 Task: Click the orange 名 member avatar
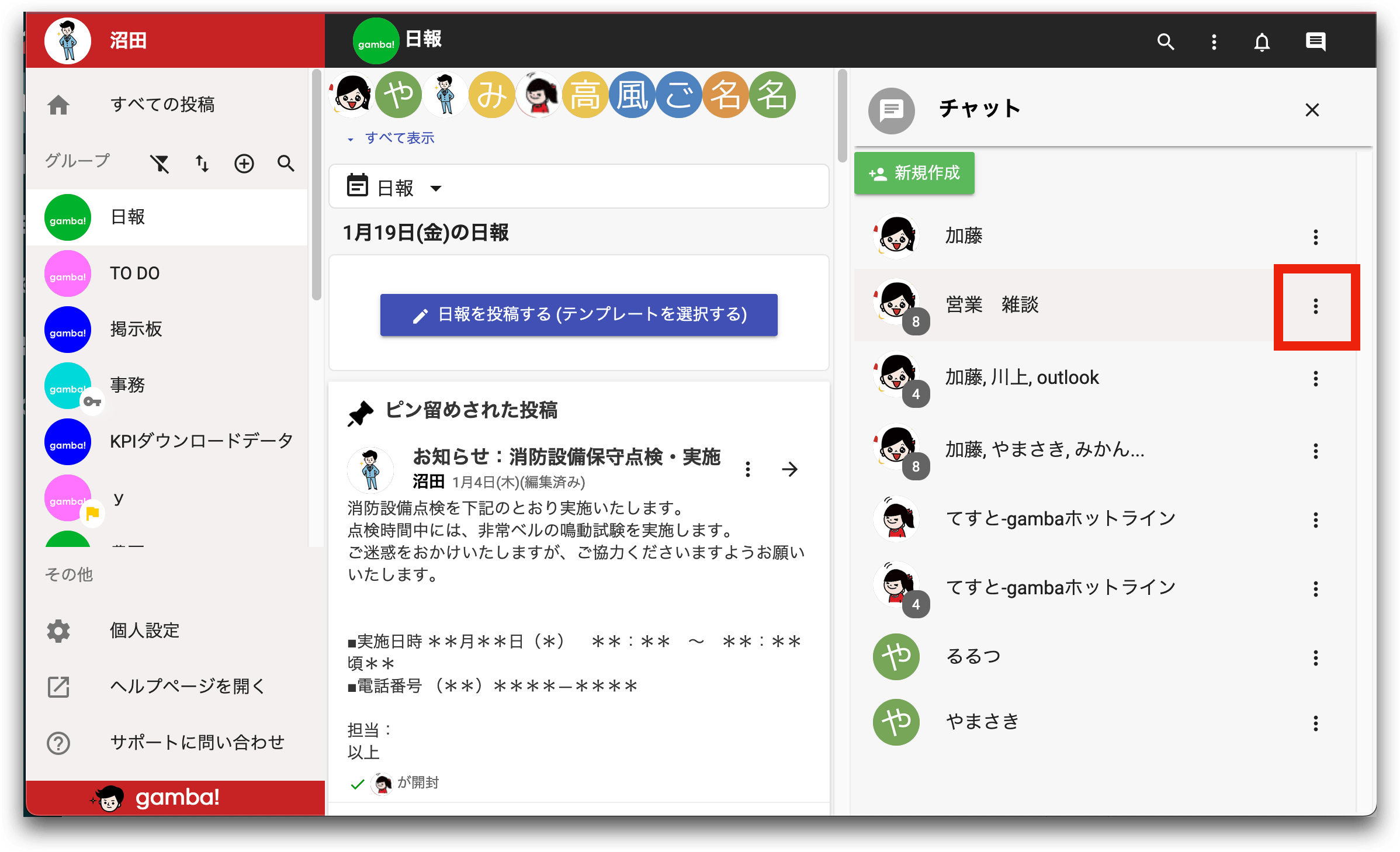725,95
